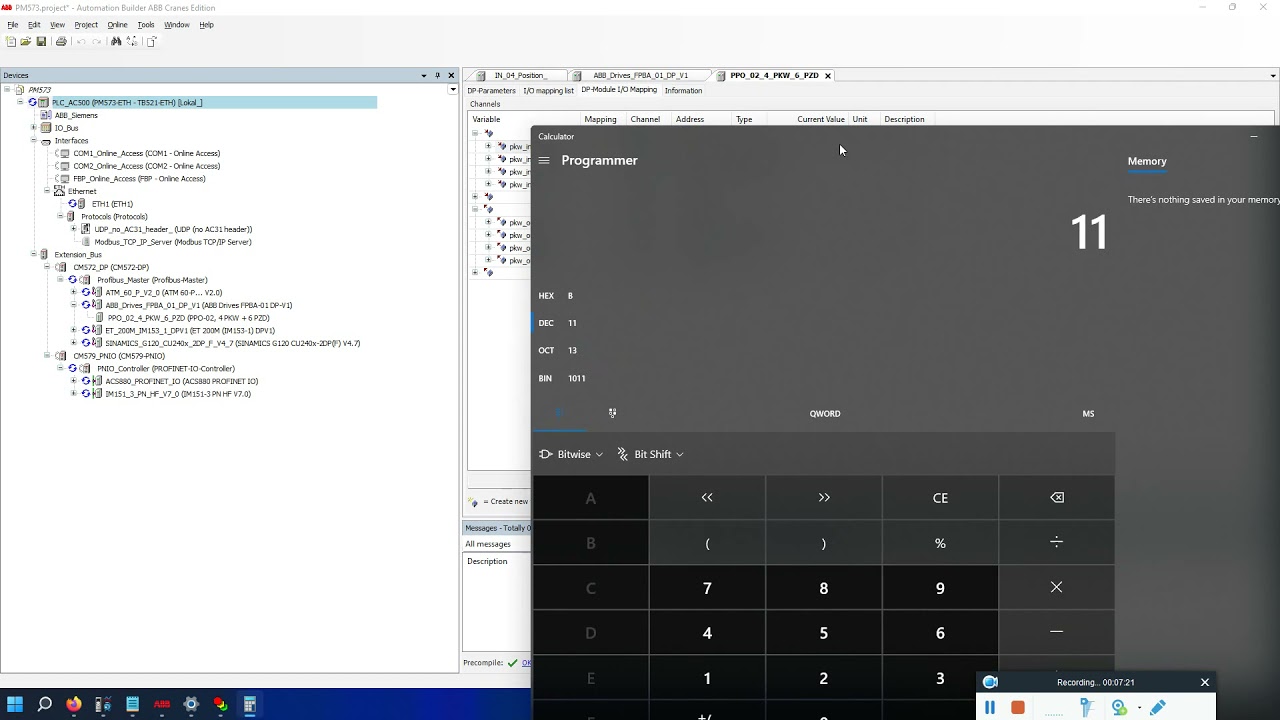Open Bit Shift dropdown in Calculator
Viewport: 1280px width, 720px height.
click(650, 454)
